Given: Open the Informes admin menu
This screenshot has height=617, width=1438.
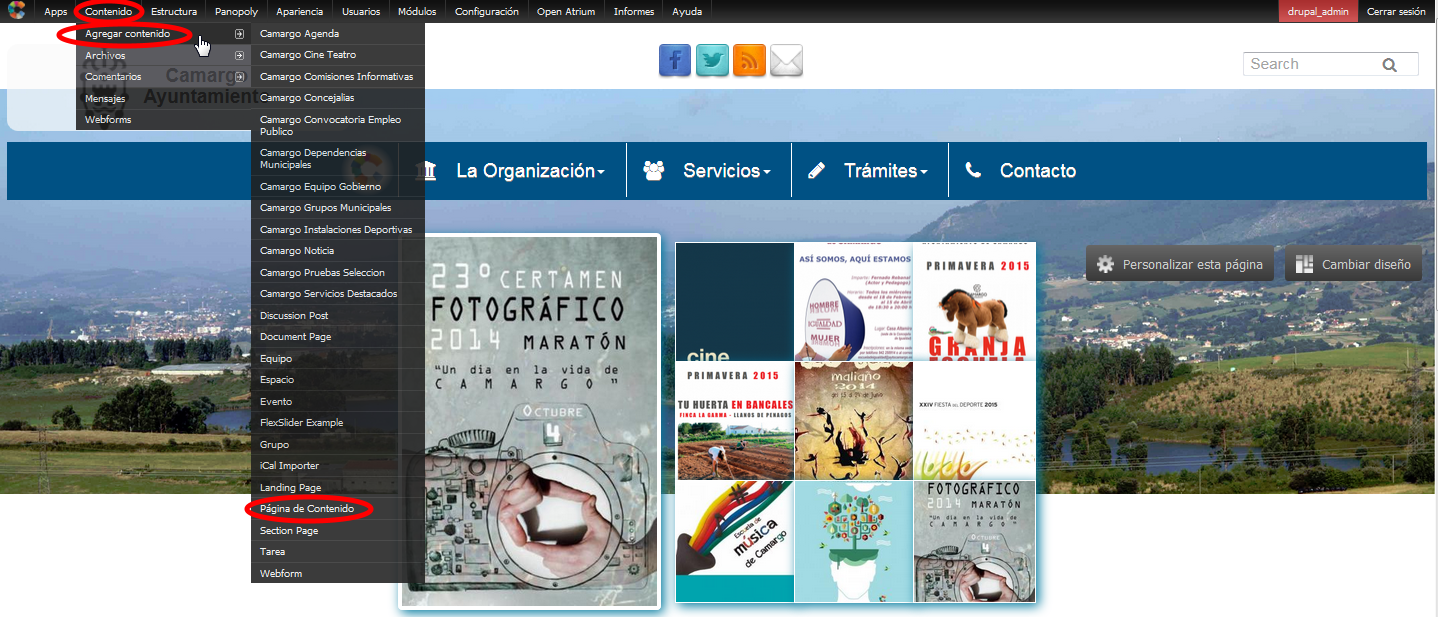Looking at the screenshot, I should (x=634, y=12).
